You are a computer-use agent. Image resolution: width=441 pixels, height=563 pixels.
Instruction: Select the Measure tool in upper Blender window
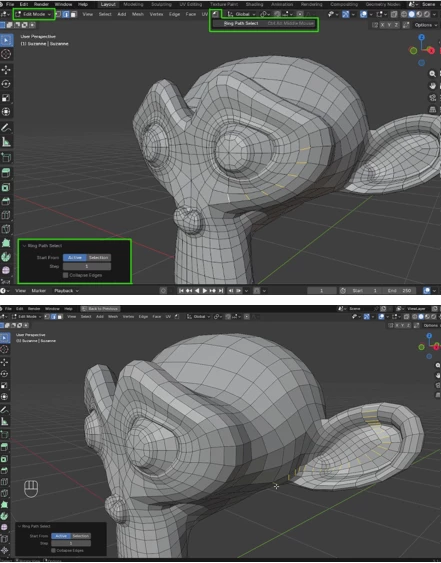point(6,142)
